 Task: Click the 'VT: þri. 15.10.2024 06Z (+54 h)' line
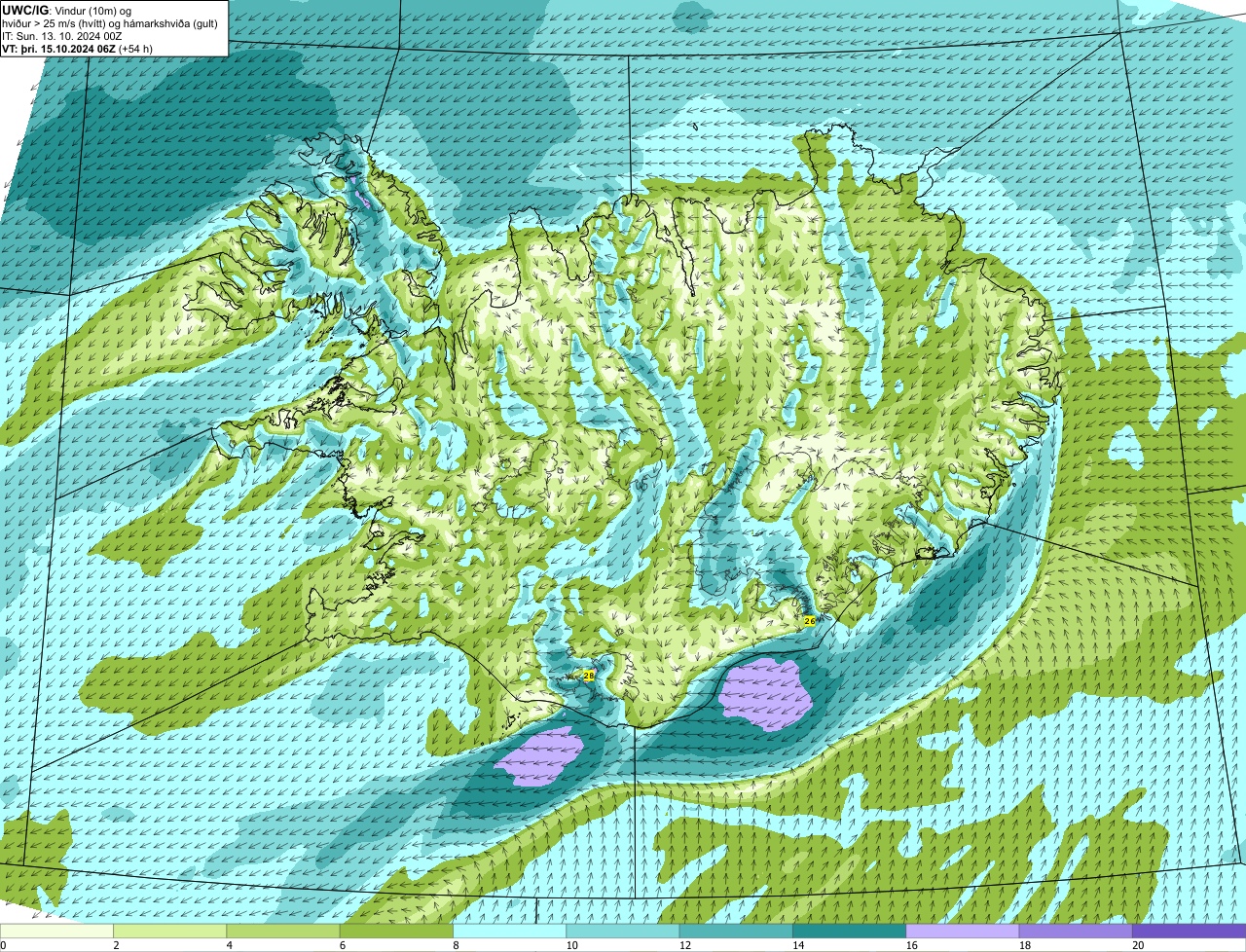77,49
